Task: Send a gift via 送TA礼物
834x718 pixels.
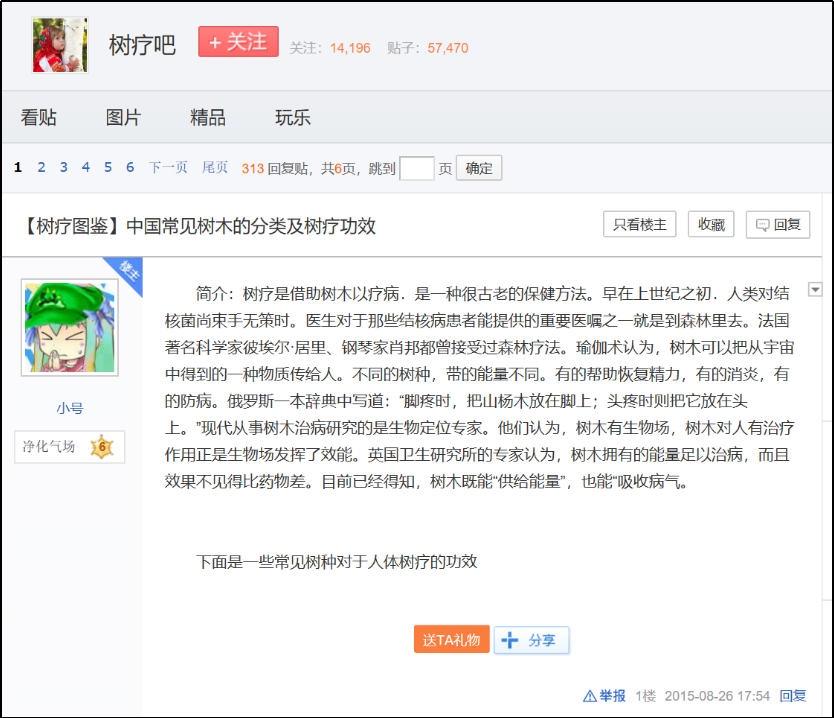Action: pos(452,639)
